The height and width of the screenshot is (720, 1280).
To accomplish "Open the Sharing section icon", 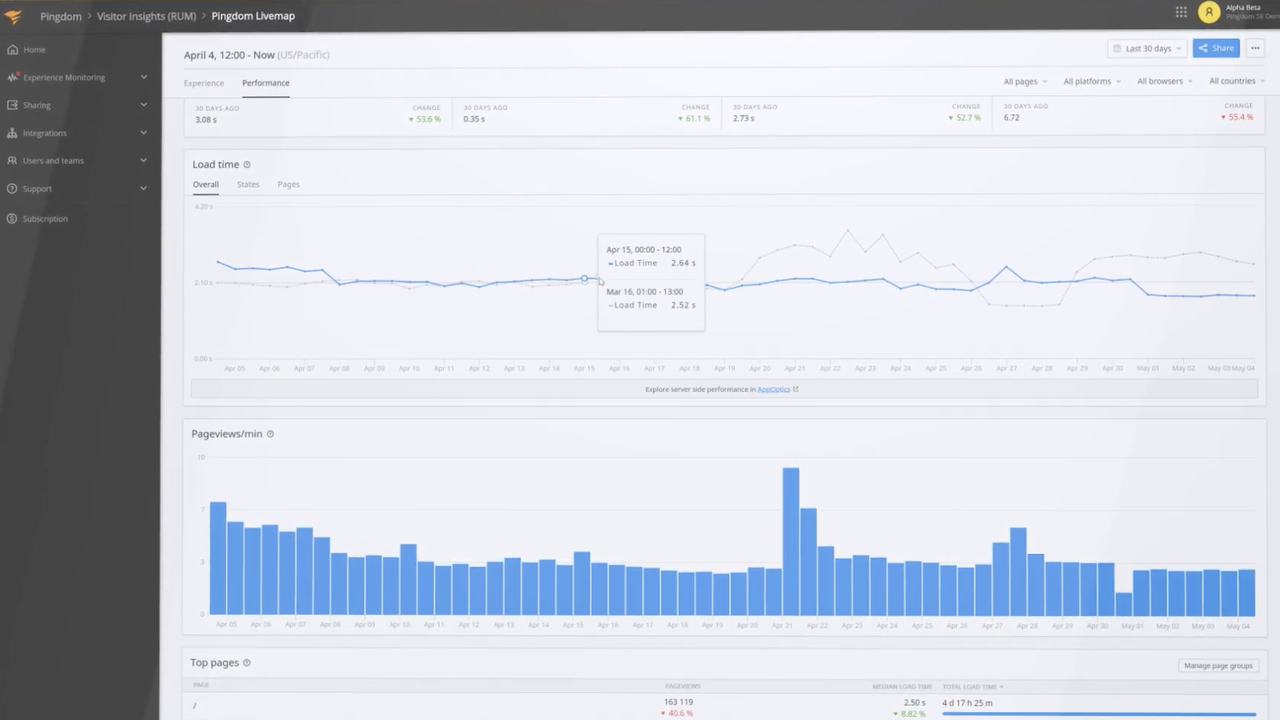I will [13, 105].
